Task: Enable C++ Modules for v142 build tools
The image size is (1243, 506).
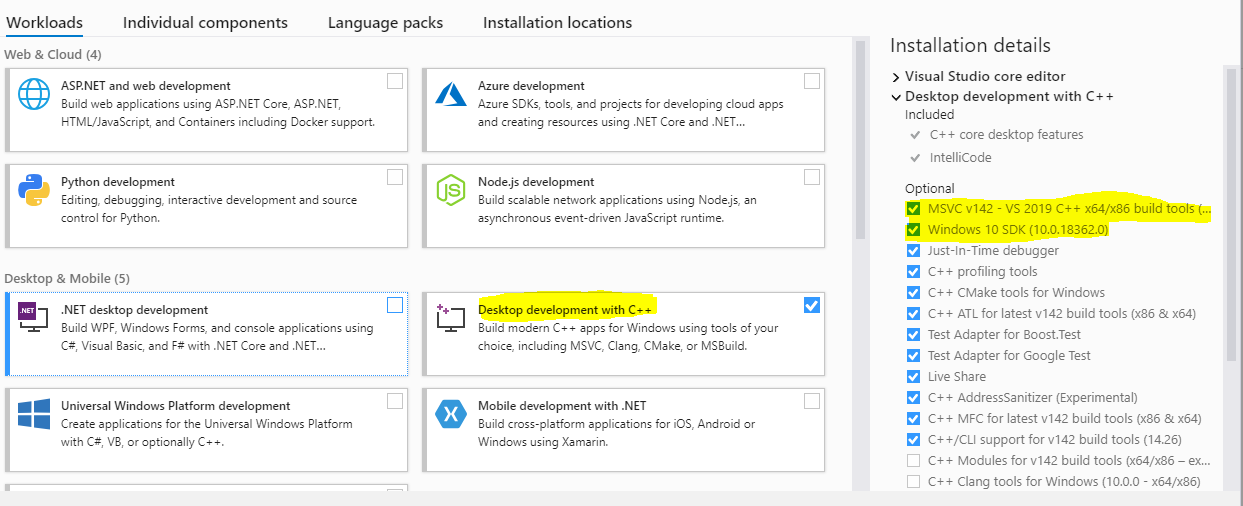Action: point(913,461)
